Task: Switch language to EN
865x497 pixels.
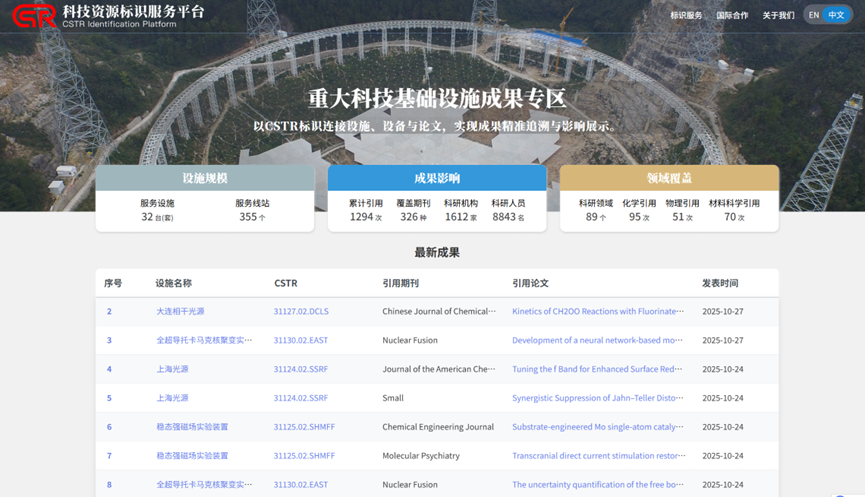Action: [x=814, y=15]
